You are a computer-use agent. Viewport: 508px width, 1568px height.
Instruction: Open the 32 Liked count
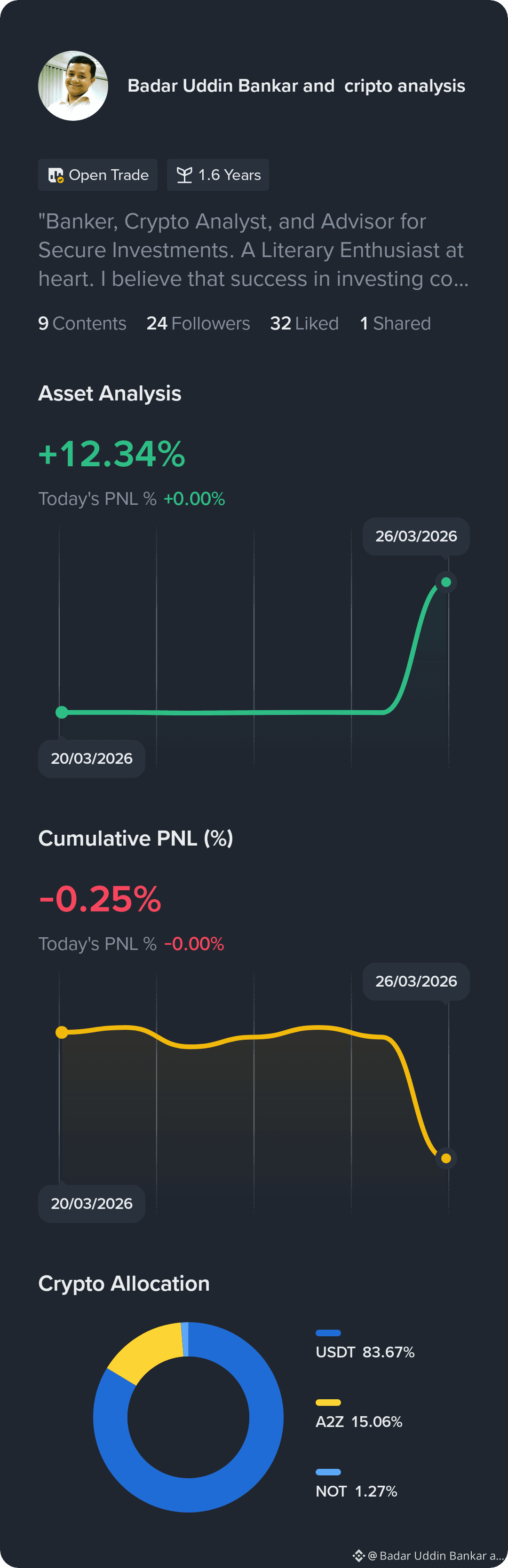[304, 323]
